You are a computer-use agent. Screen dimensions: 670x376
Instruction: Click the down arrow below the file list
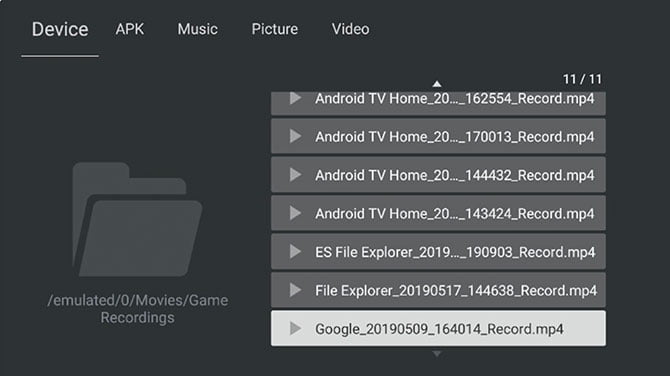(436, 354)
